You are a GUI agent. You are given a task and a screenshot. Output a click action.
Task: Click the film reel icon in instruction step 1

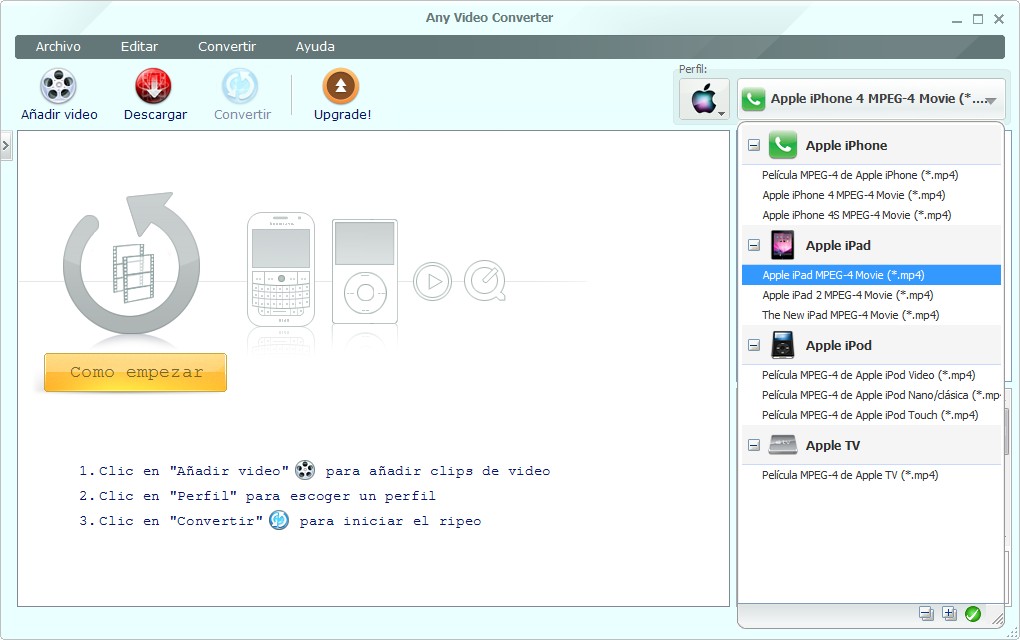click(305, 470)
